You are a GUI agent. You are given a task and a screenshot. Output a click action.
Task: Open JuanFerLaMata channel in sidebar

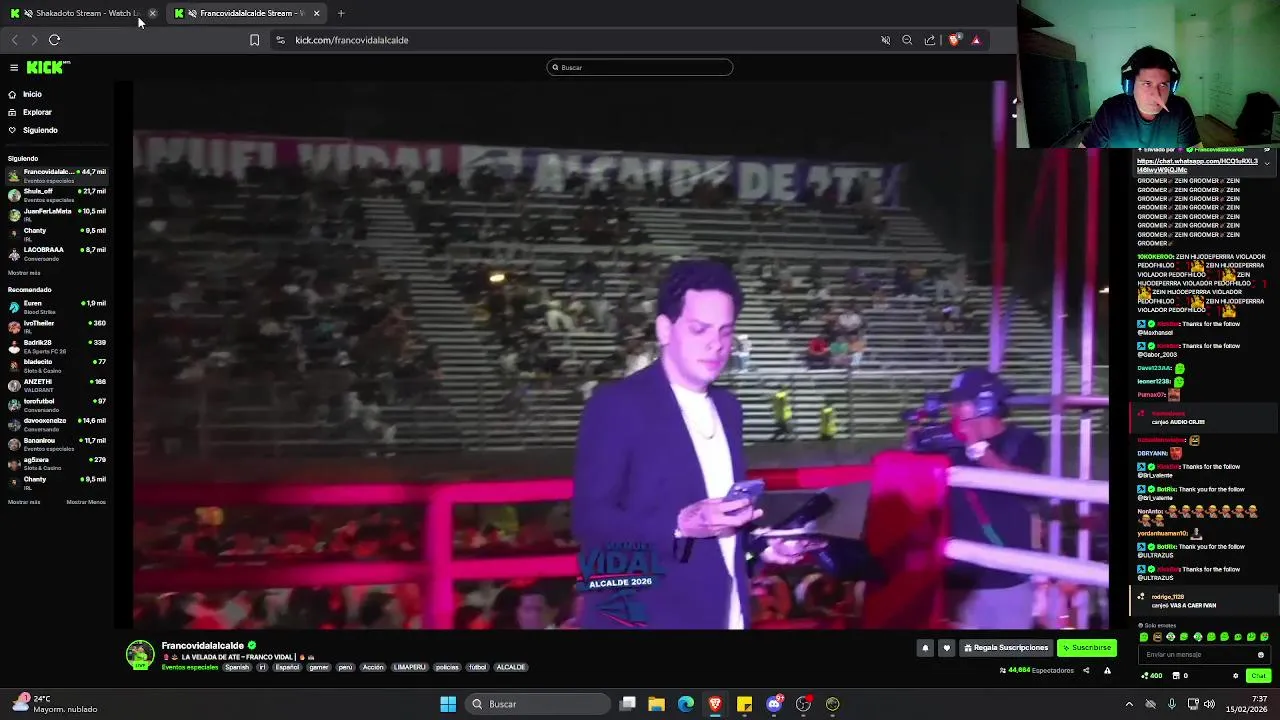(x=57, y=214)
